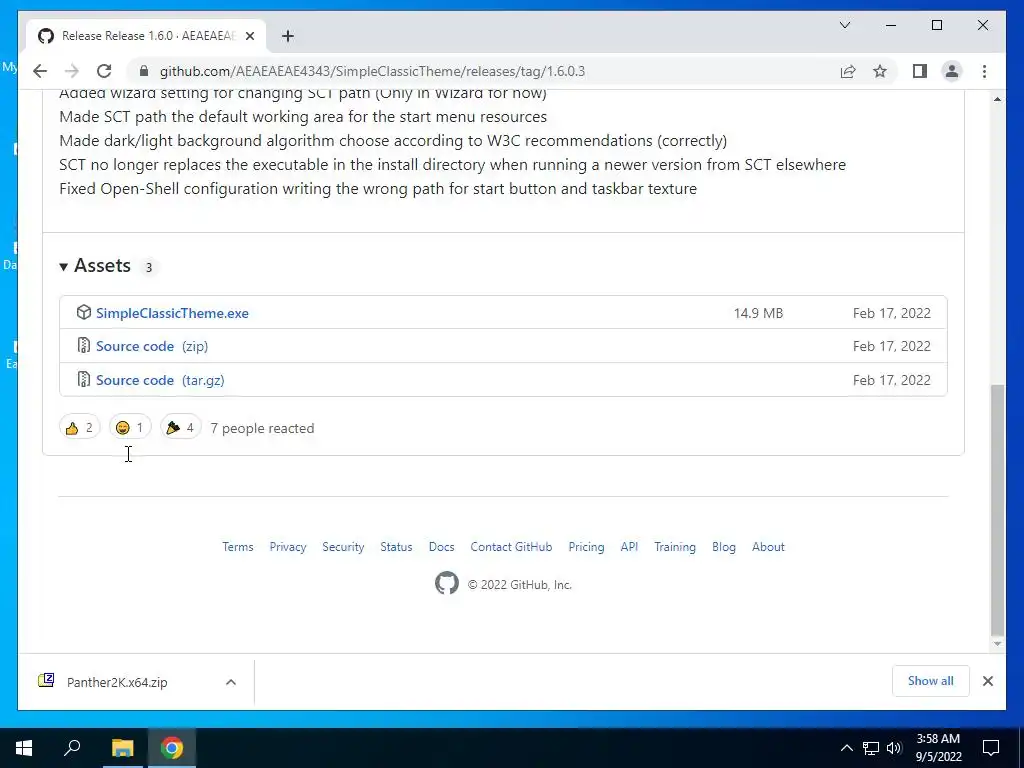Image resolution: width=1024 pixels, height=768 pixels.
Task: Open the Security footer link
Action: point(343,547)
